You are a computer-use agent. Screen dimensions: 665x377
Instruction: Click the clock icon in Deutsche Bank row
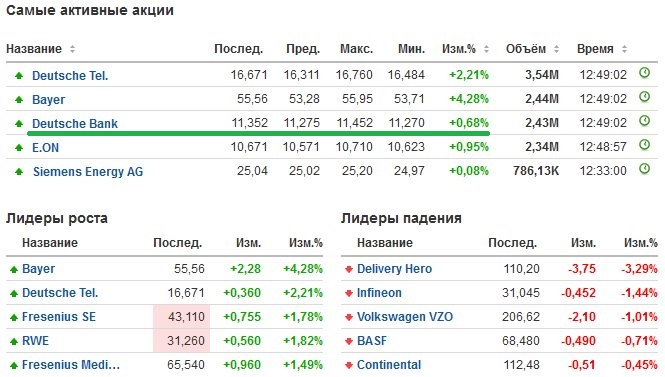click(x=644, y=121)
